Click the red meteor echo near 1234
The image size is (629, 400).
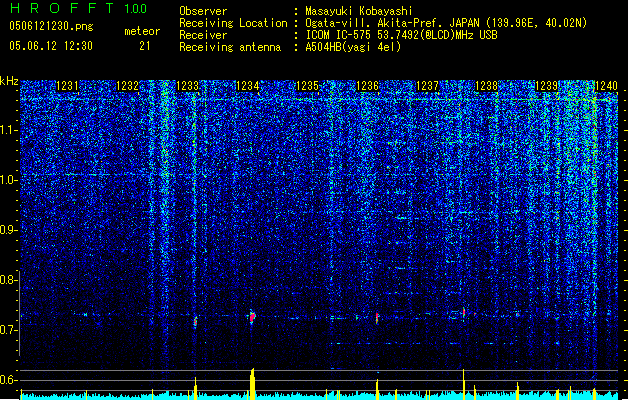point(252,317)
